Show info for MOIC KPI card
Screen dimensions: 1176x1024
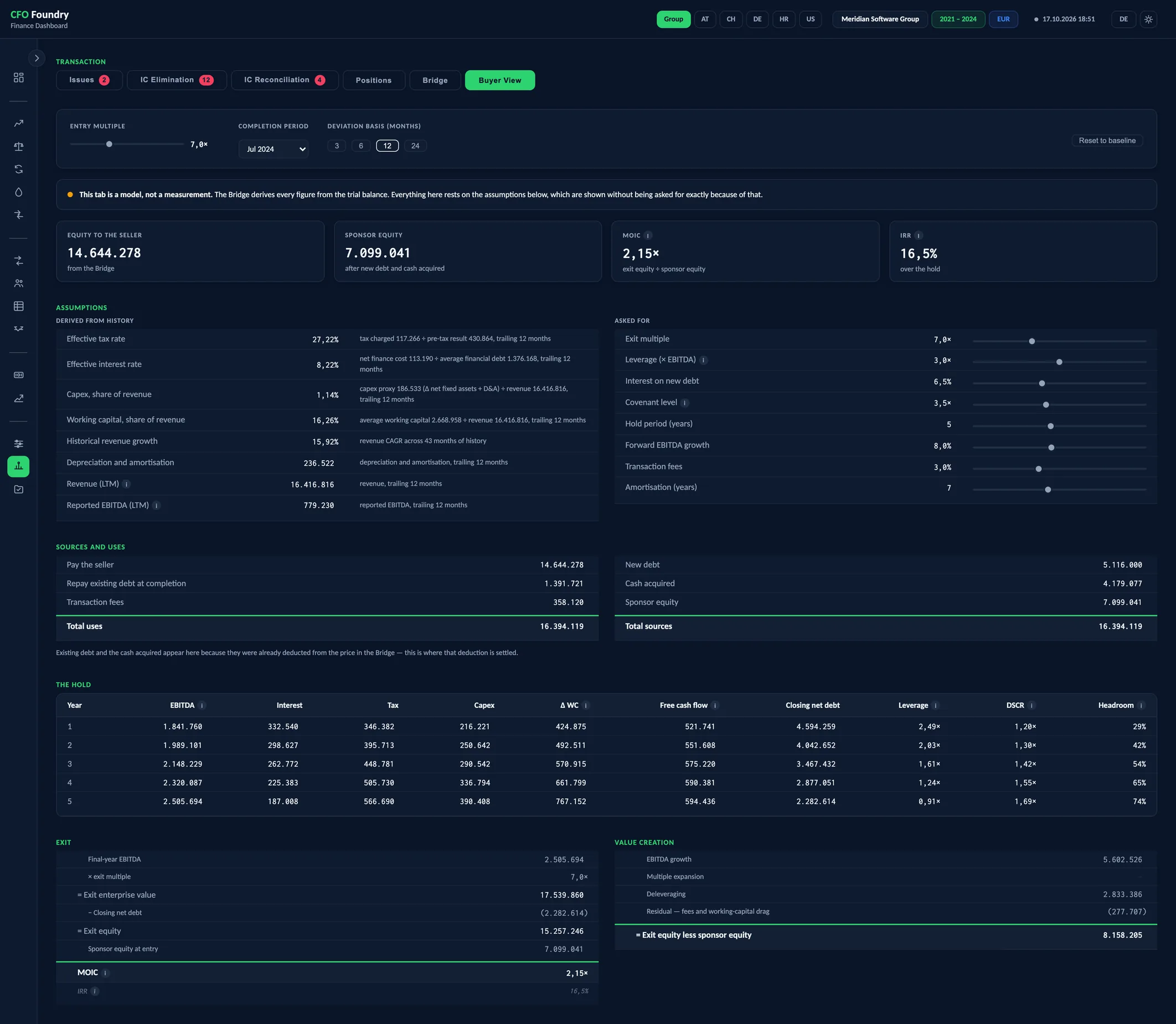pyautogui.click(x=648, y=235)
